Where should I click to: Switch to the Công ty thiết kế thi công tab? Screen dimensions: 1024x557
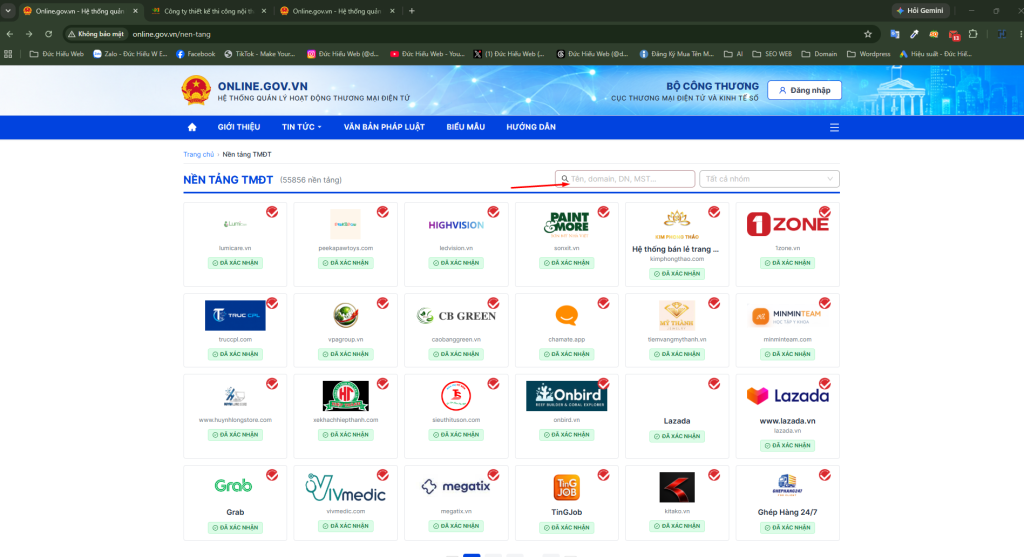[208, 11]
